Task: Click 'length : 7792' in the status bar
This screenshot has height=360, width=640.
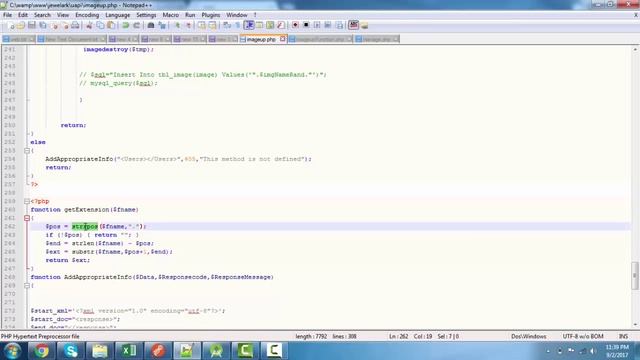Action: (x=311, y=336)
